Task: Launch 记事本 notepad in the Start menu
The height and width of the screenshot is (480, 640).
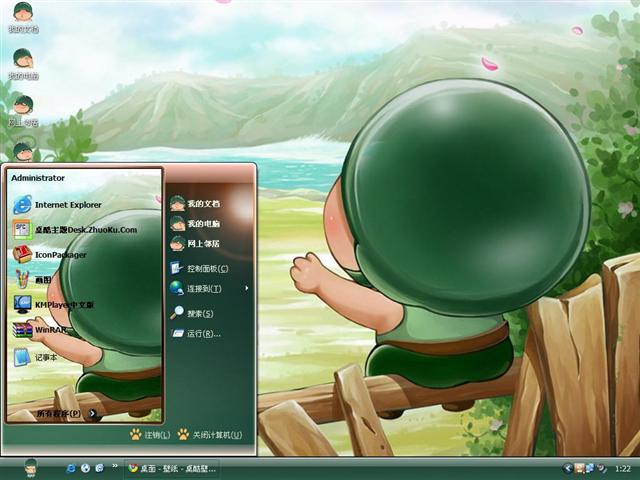Action: pyautogui.click(x=35, y=357)
